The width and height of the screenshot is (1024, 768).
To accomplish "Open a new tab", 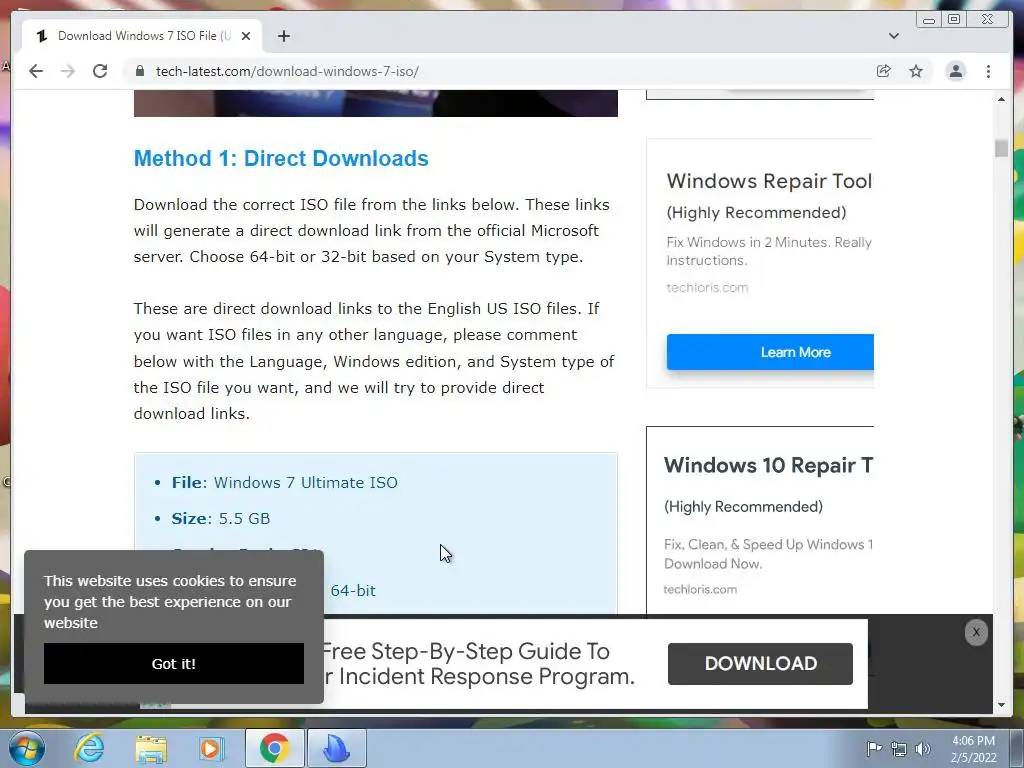I will 283,36.
